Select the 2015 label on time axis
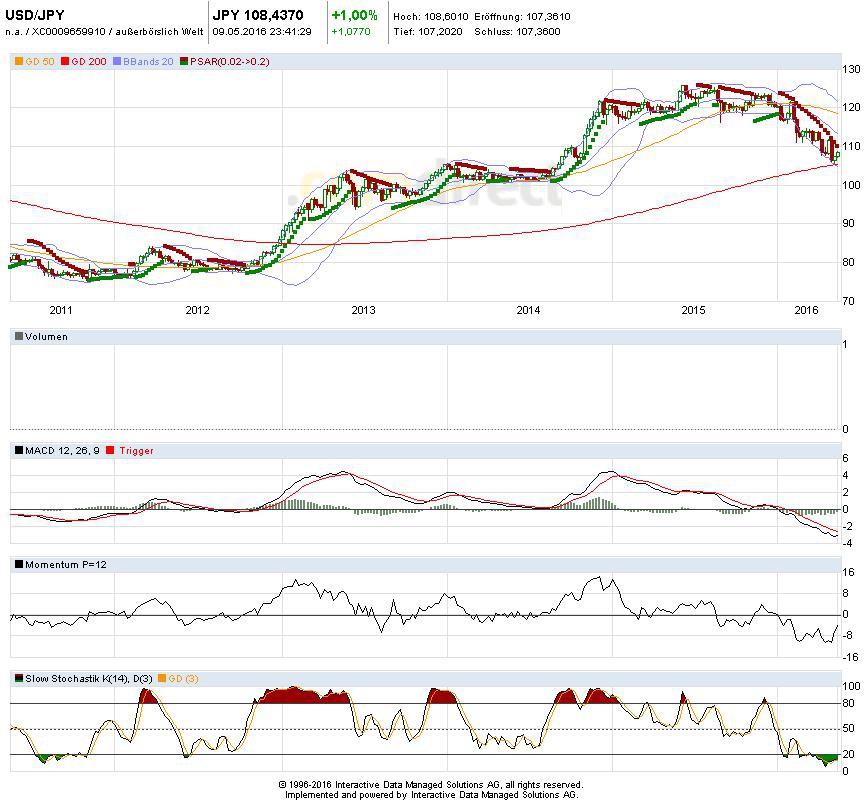 (693, 310)
